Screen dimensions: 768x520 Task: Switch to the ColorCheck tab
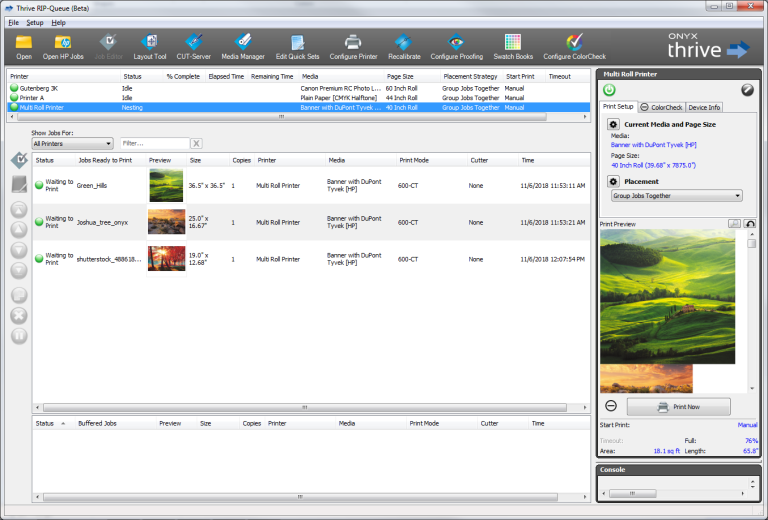[660, 107]
